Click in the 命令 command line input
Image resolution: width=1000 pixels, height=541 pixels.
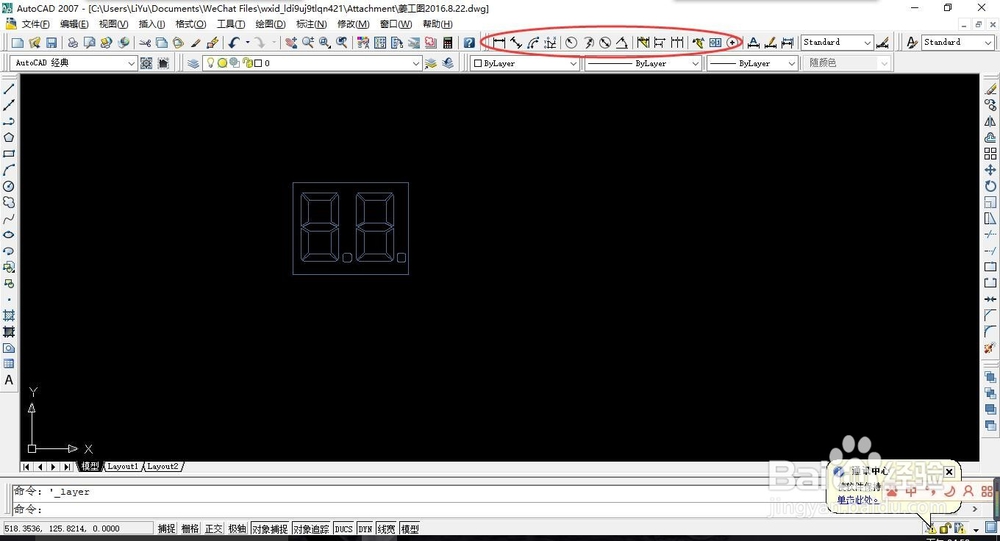click(491, 509)
